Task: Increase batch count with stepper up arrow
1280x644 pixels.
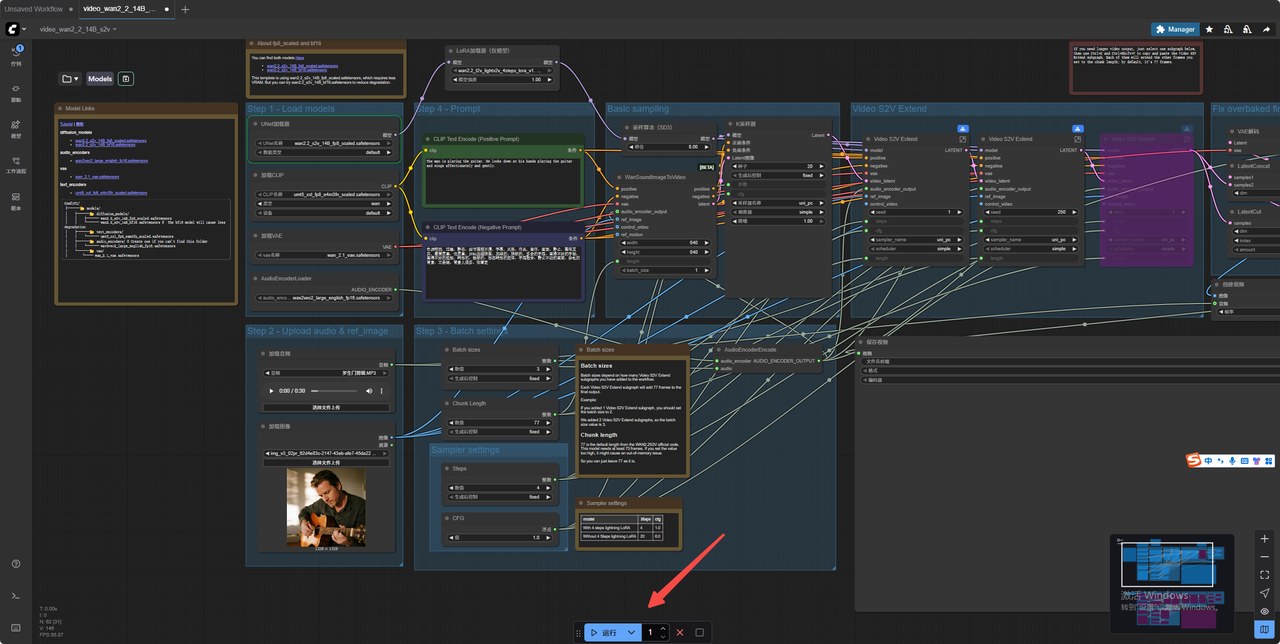Action: pos(663,628)
